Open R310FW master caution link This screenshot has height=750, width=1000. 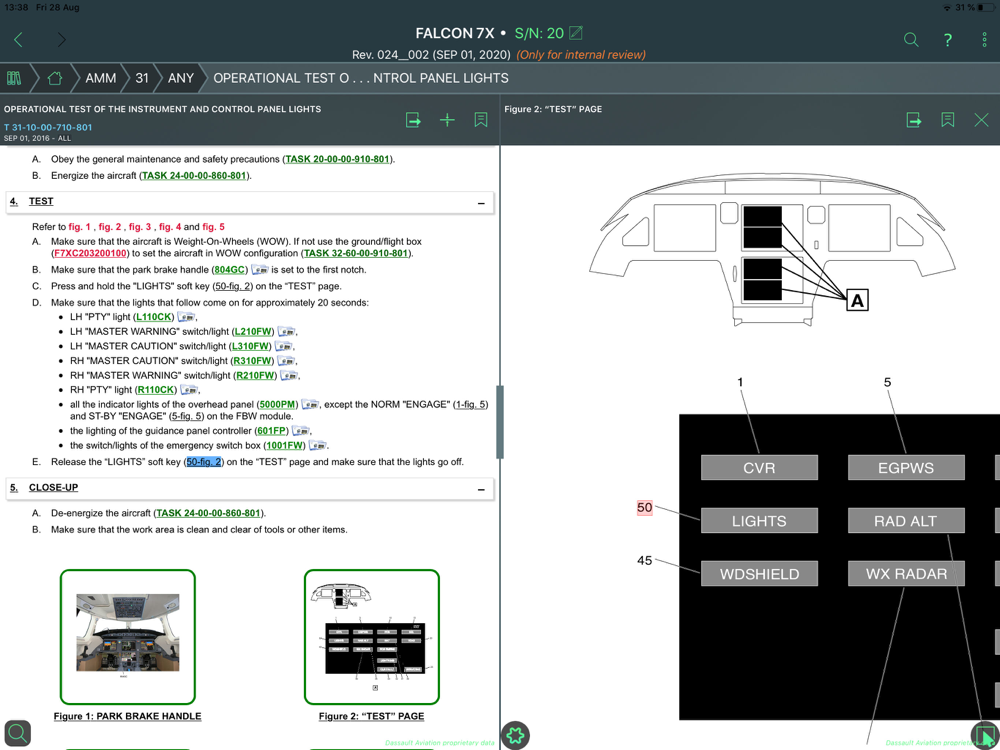(x=253, y=361)
